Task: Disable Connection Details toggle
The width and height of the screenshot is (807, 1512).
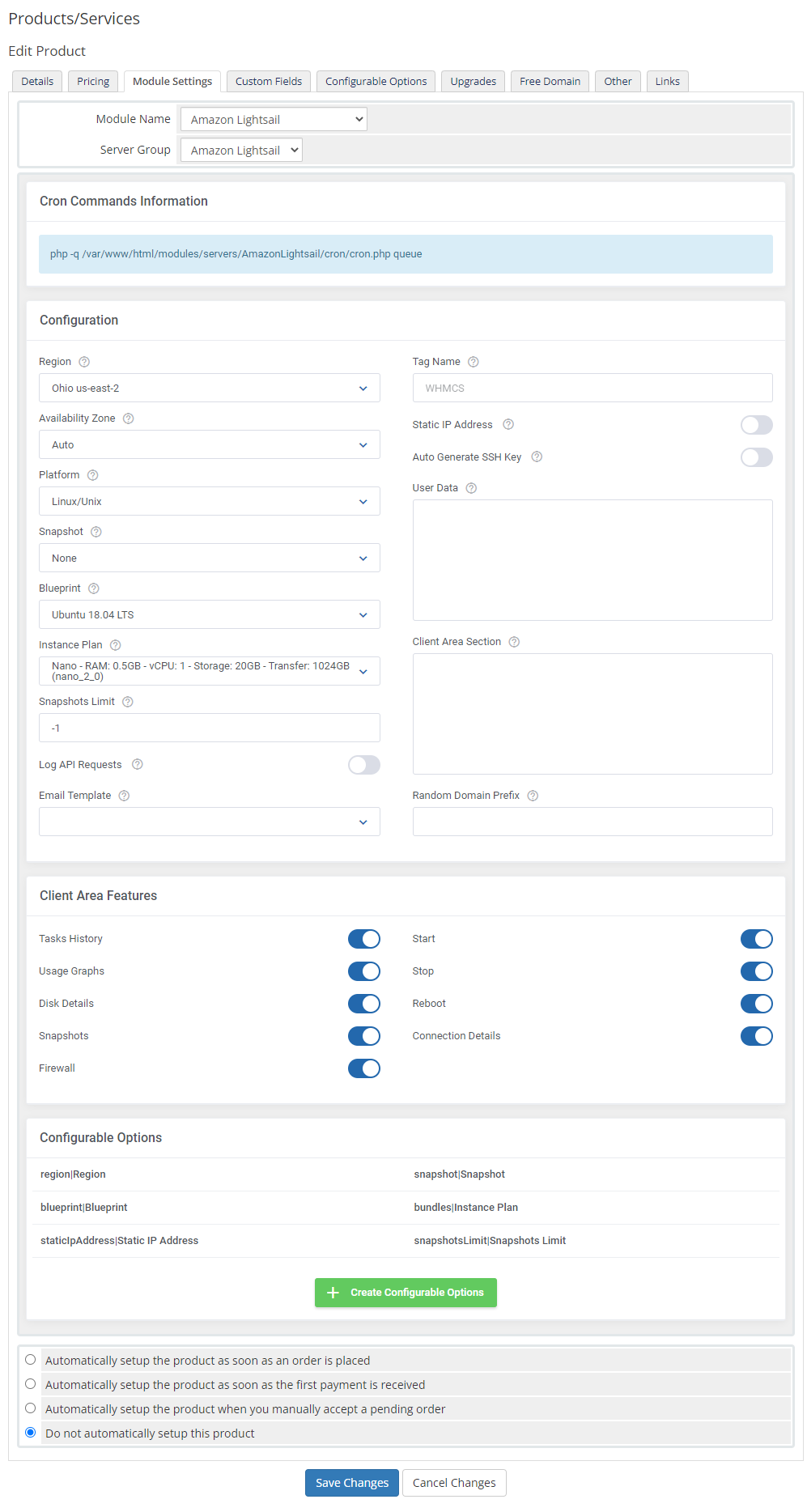Action: click(x=756, y=1036)
